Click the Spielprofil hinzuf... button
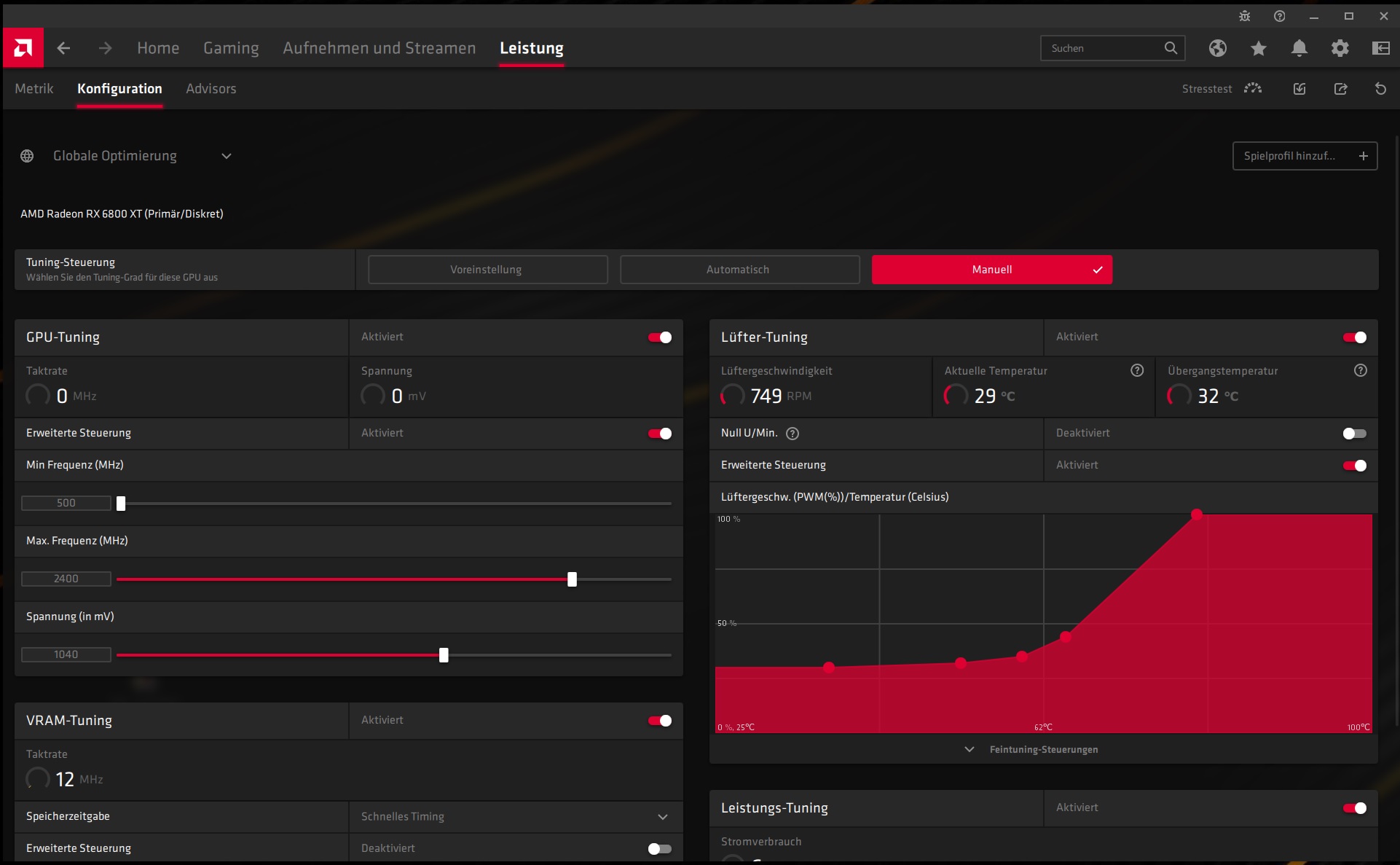The height and width of the screenshot is (865, 1400). click(1304, 156)
